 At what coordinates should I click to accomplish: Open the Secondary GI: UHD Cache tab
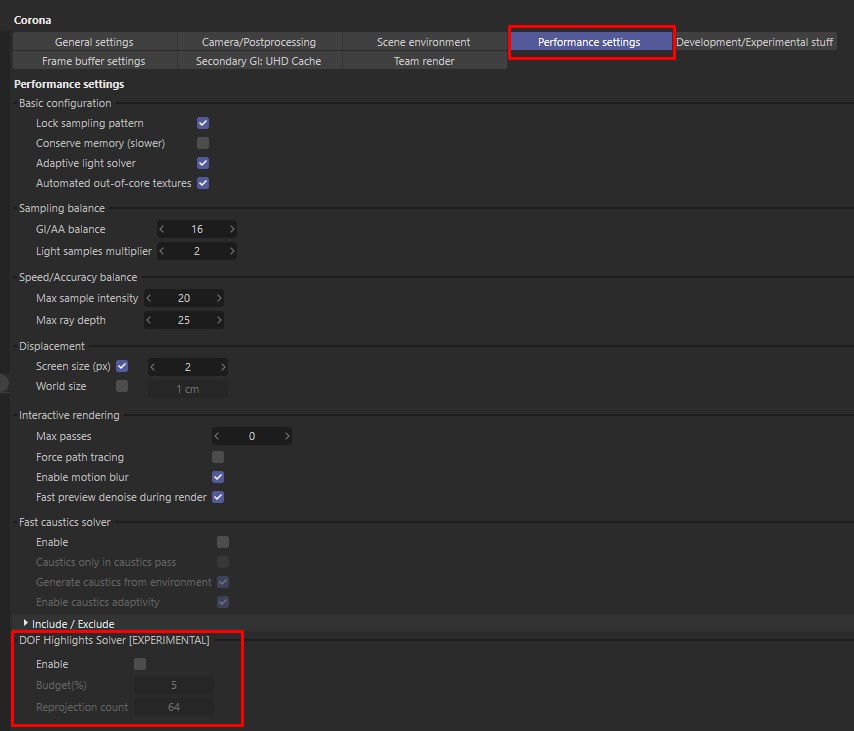point(259,61)
